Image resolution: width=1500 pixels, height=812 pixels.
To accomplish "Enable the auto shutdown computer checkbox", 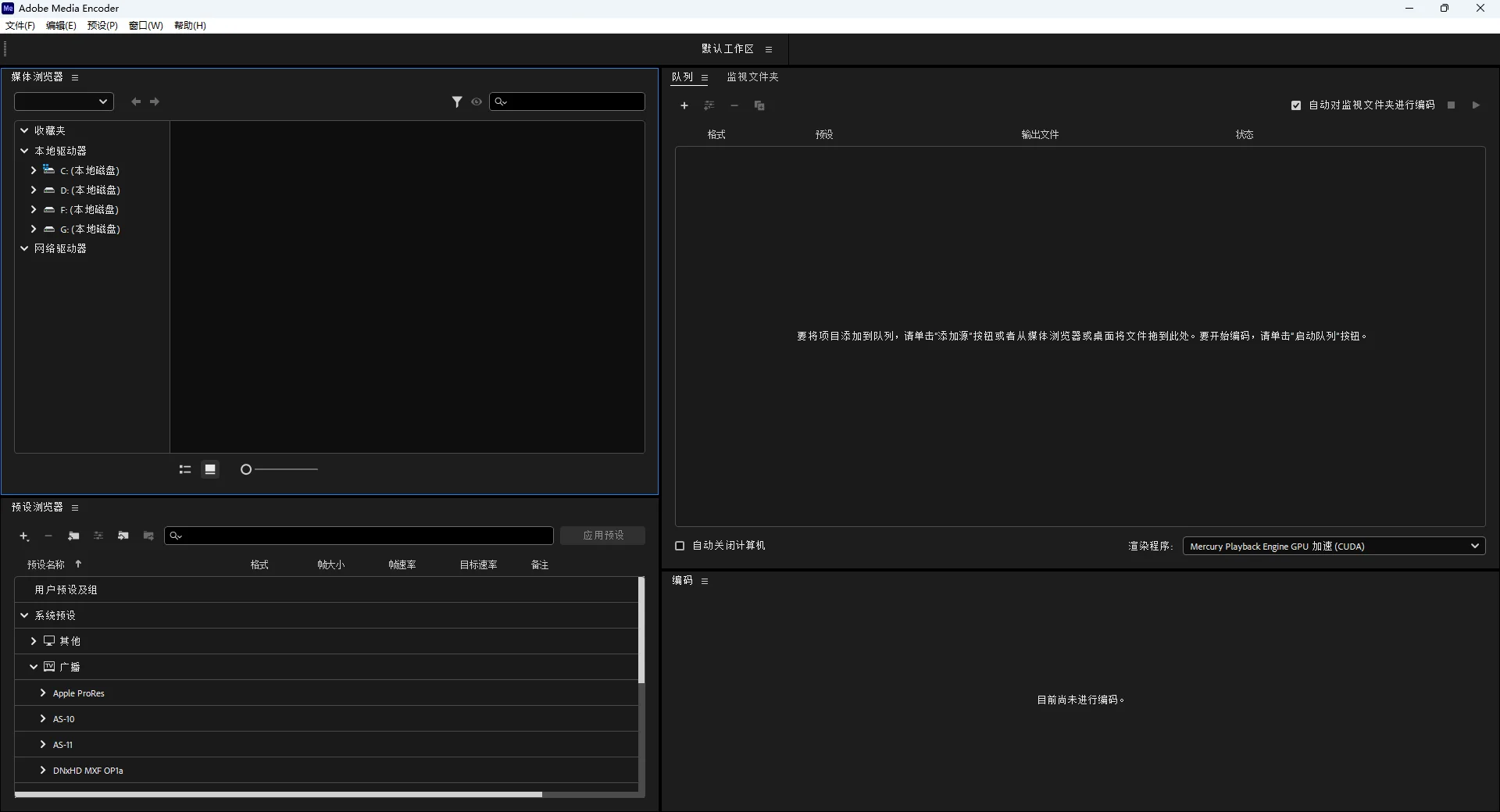I will coord(680,546).
